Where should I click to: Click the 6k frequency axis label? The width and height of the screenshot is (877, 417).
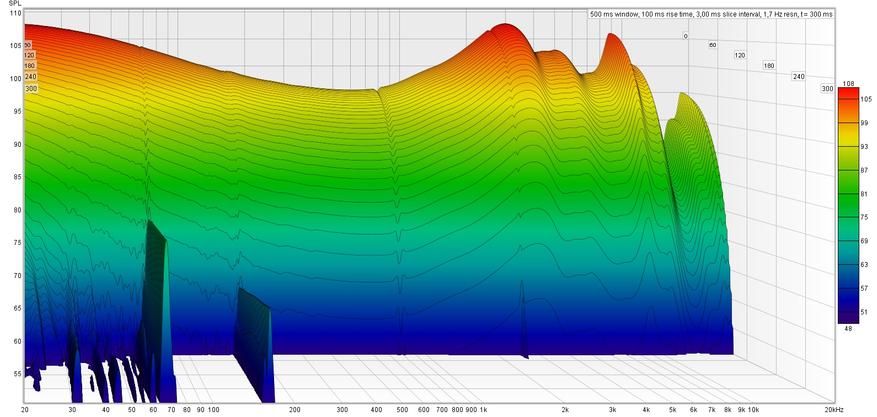(x=695, y=410)
